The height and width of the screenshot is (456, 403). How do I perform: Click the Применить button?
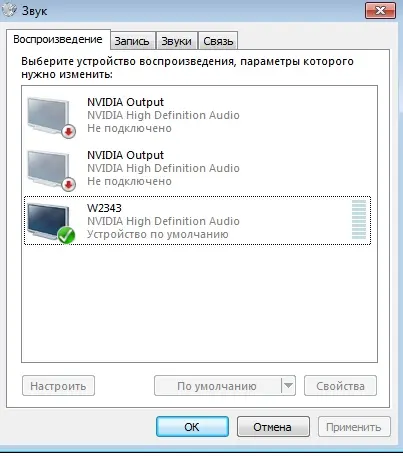[x=354, y=427]
